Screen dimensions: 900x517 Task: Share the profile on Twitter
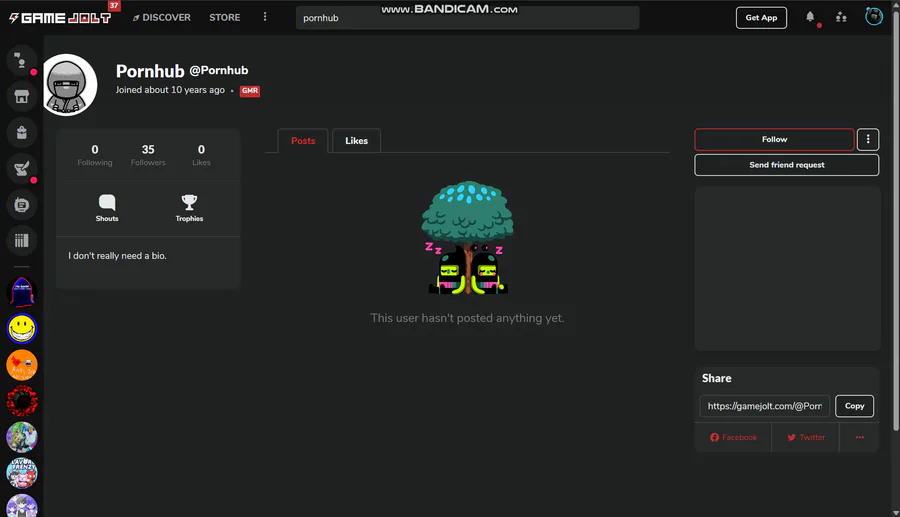[x=805, y=437]
